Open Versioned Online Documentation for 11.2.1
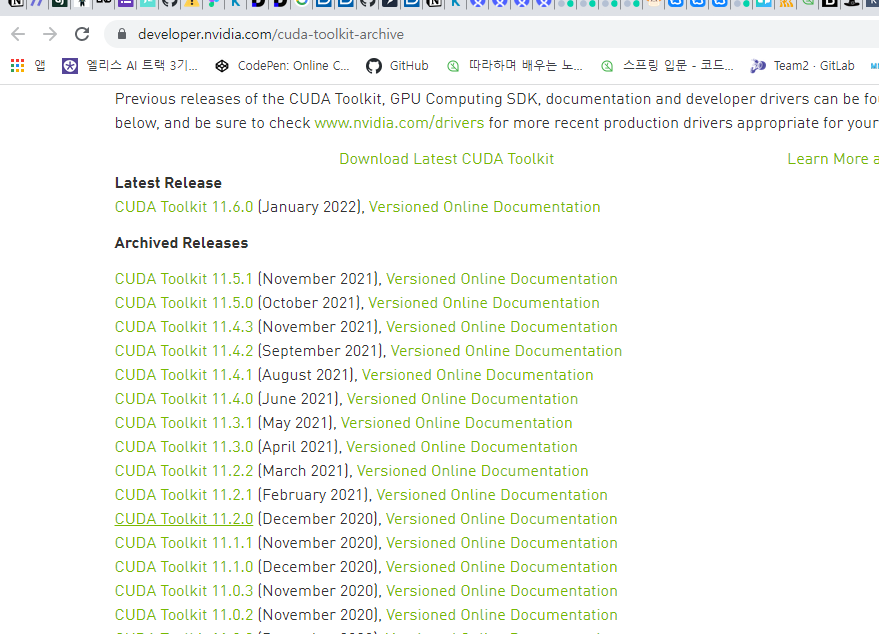Viewport: 879px width, 634px height. point(492,495)
